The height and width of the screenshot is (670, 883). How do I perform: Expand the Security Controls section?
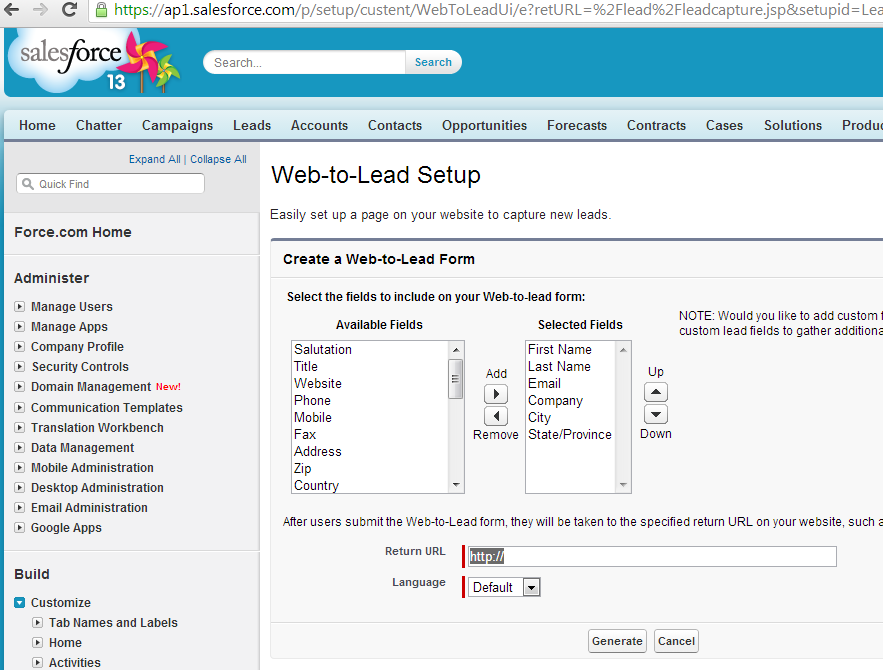coord(20,367)
